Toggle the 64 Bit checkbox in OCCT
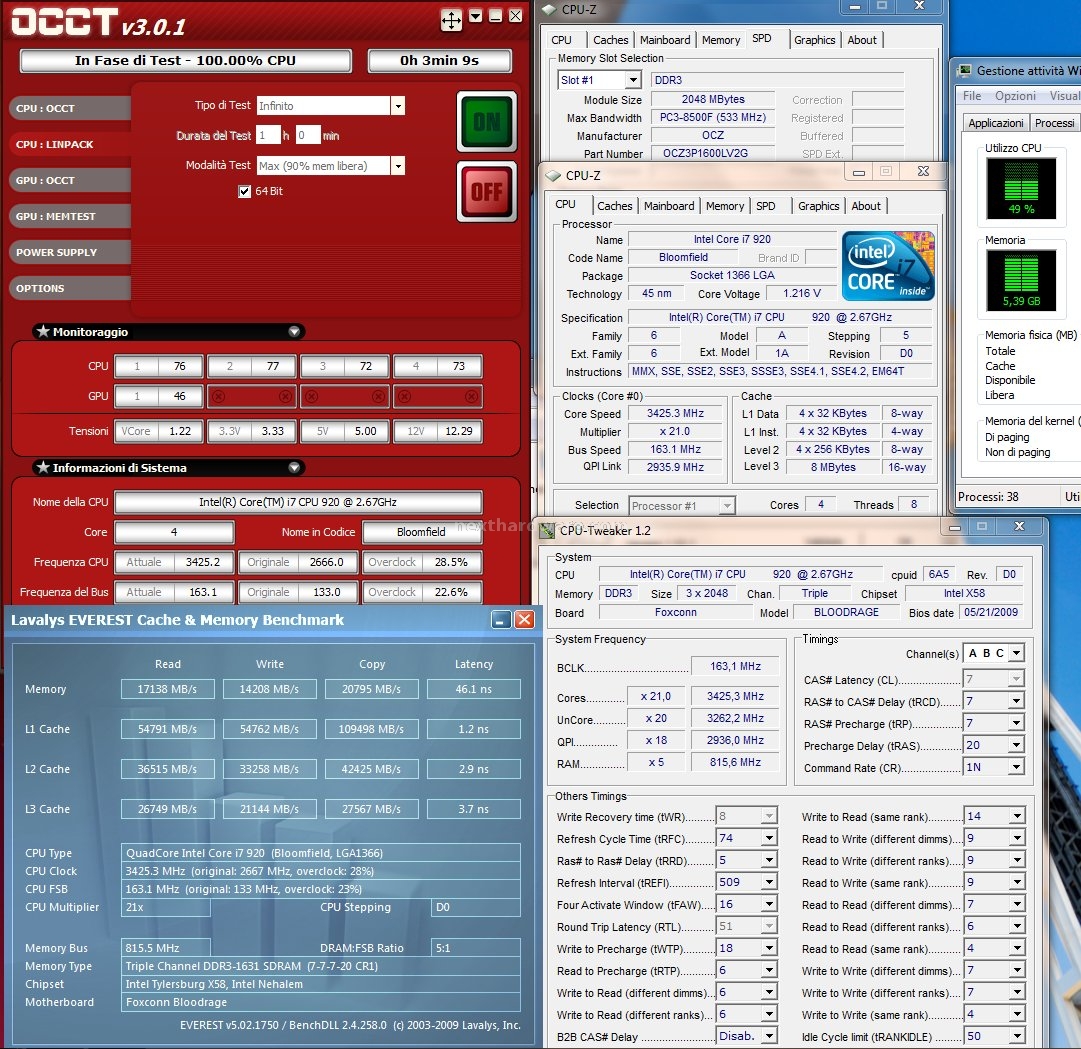 [x=244, y=192]
